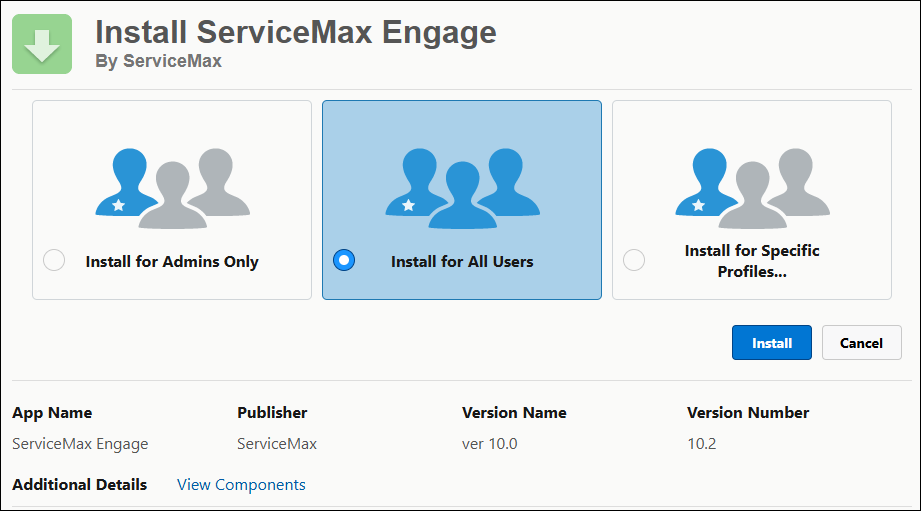Click the Install for Specific Profiles label
Viewport: 921px width, 511px height.
[752, 261]
